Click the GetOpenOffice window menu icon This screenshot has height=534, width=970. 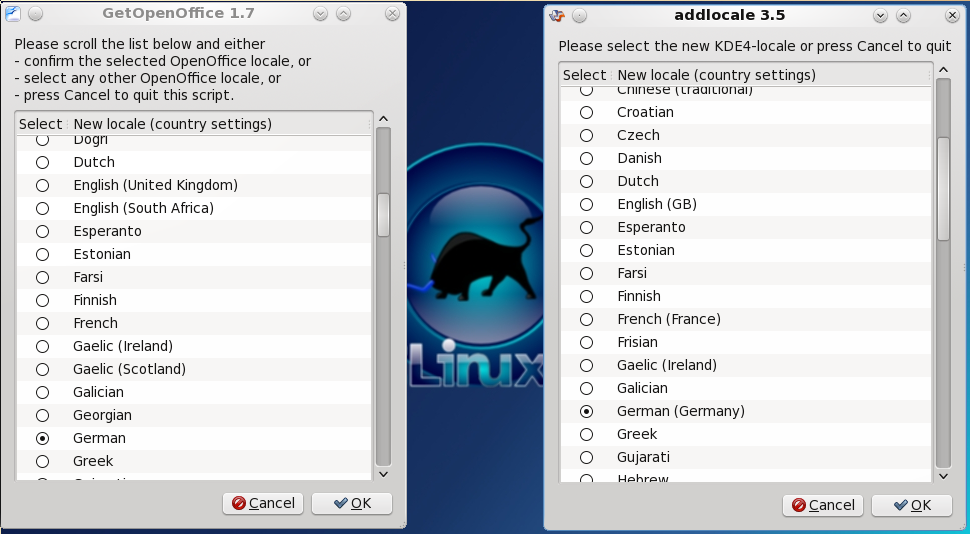[13, 14]
